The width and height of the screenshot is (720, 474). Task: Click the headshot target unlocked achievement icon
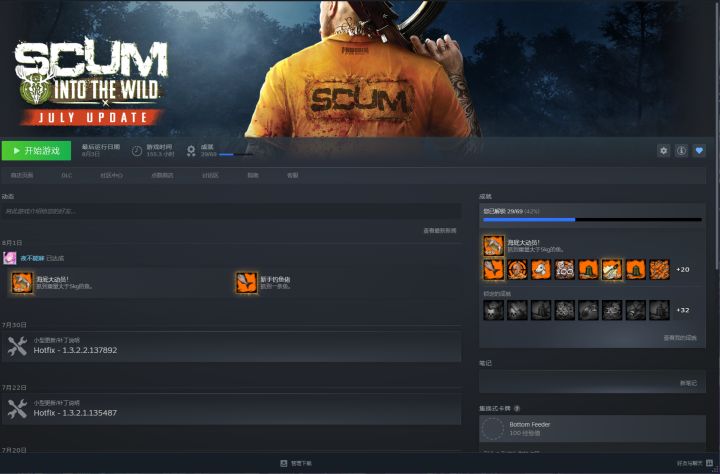pos(517,270)
